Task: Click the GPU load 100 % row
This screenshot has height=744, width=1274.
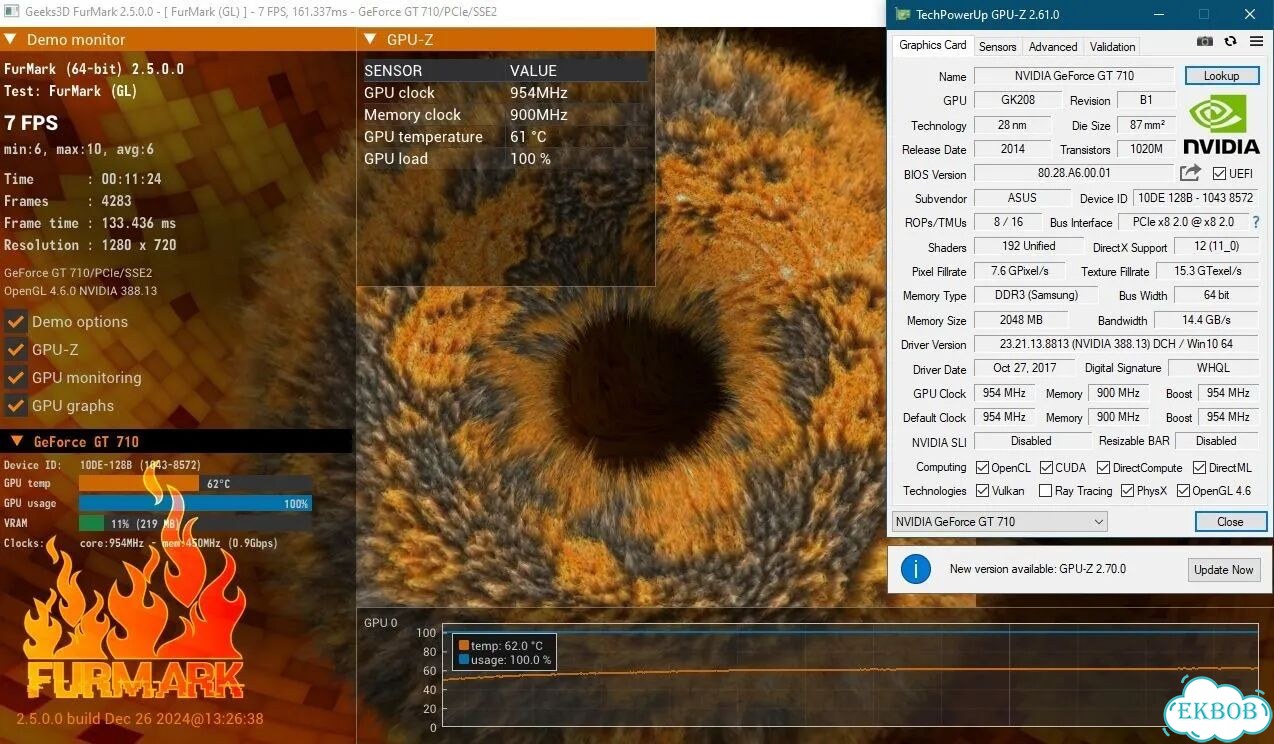Action: pyautogui.click(x=505, y=159)
